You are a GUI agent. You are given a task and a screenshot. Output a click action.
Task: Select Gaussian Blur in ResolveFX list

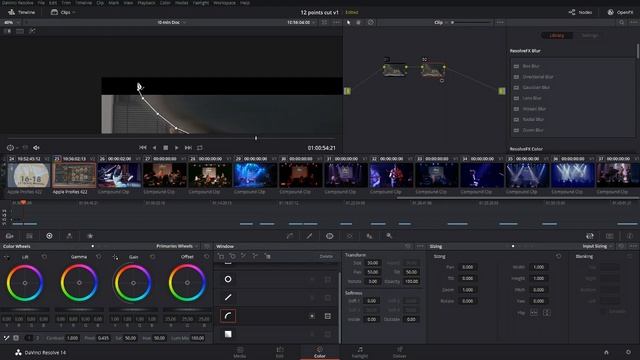536,87
